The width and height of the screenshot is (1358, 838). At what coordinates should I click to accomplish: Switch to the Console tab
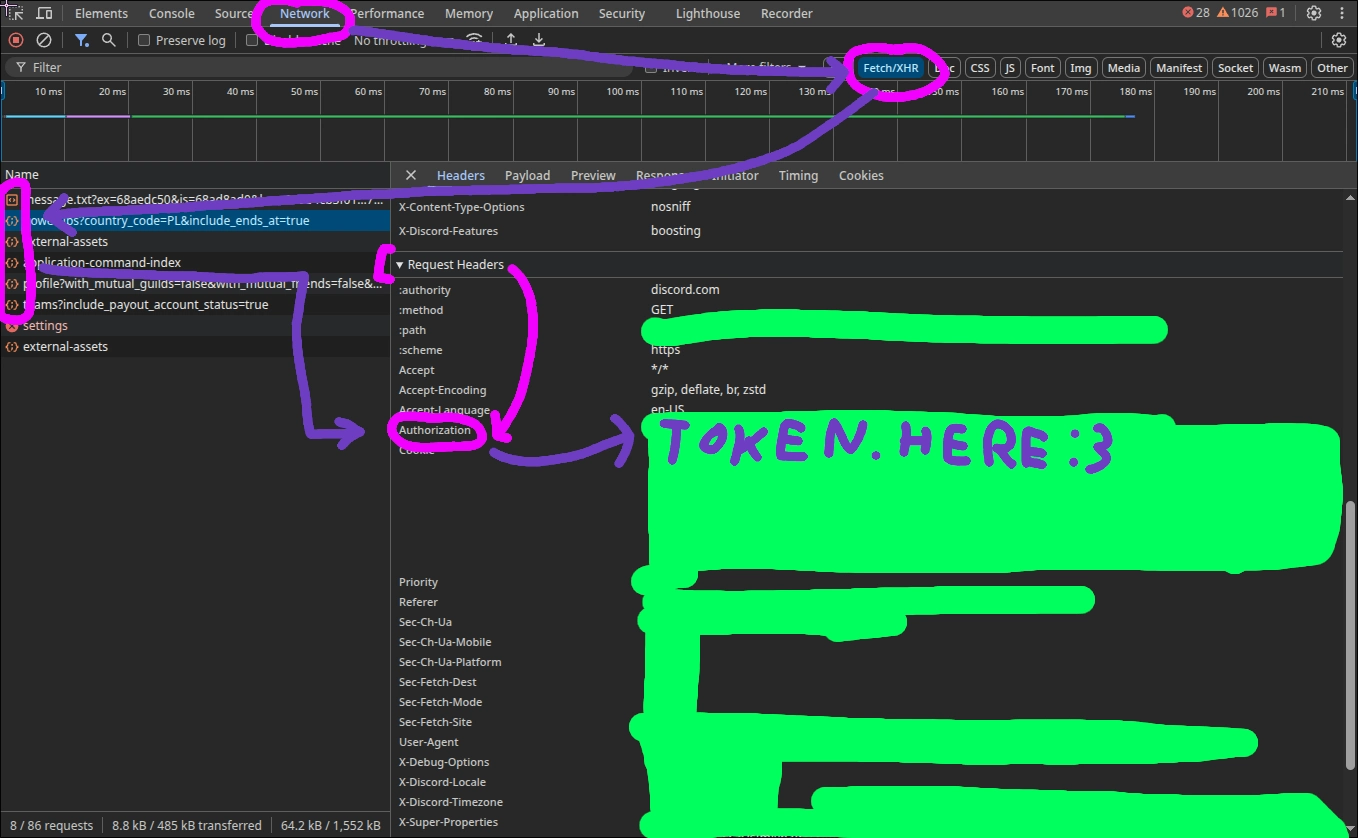[x=172, y=13]
